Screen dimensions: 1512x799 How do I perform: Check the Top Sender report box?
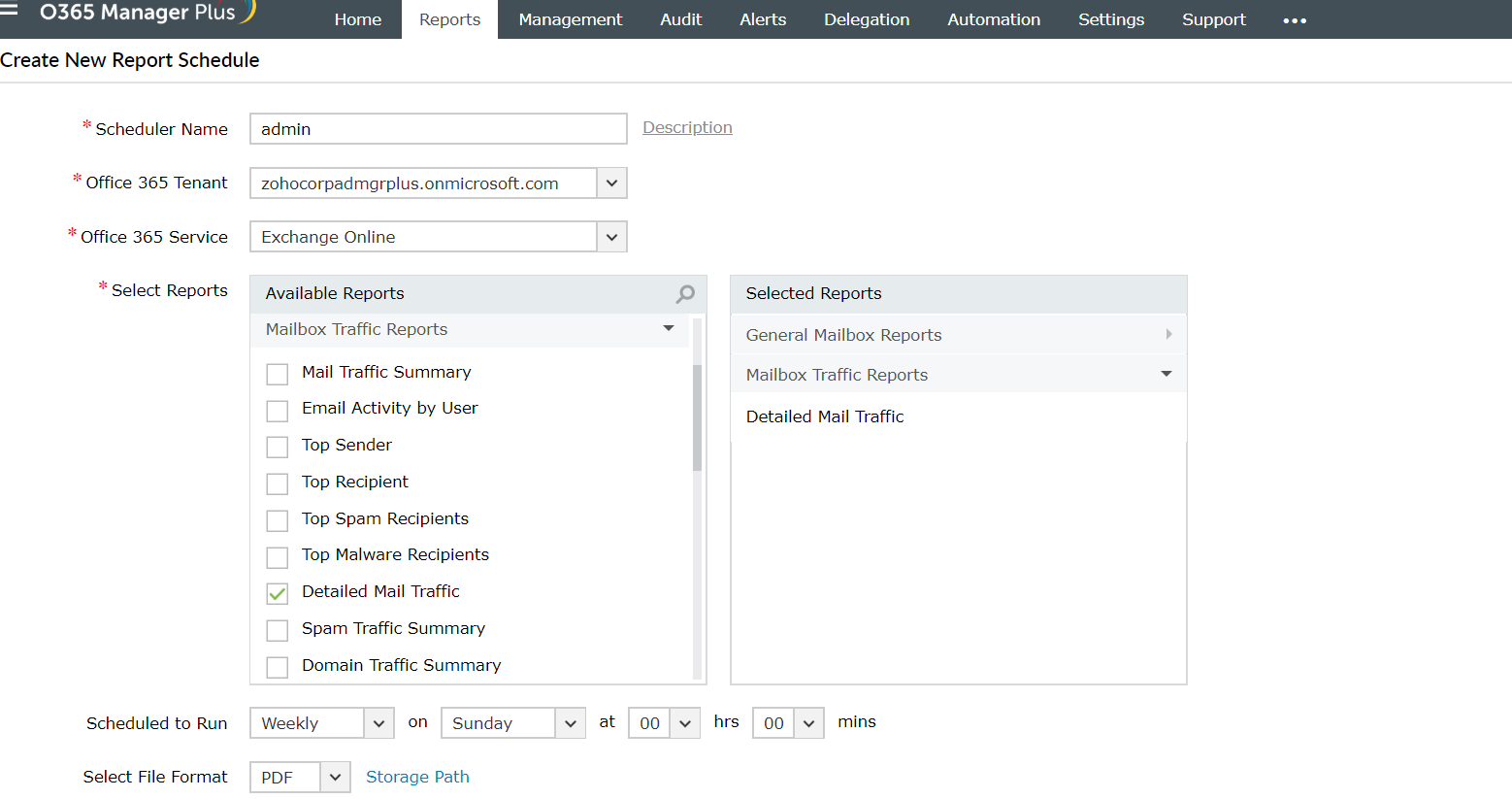[x=278, y=447]
